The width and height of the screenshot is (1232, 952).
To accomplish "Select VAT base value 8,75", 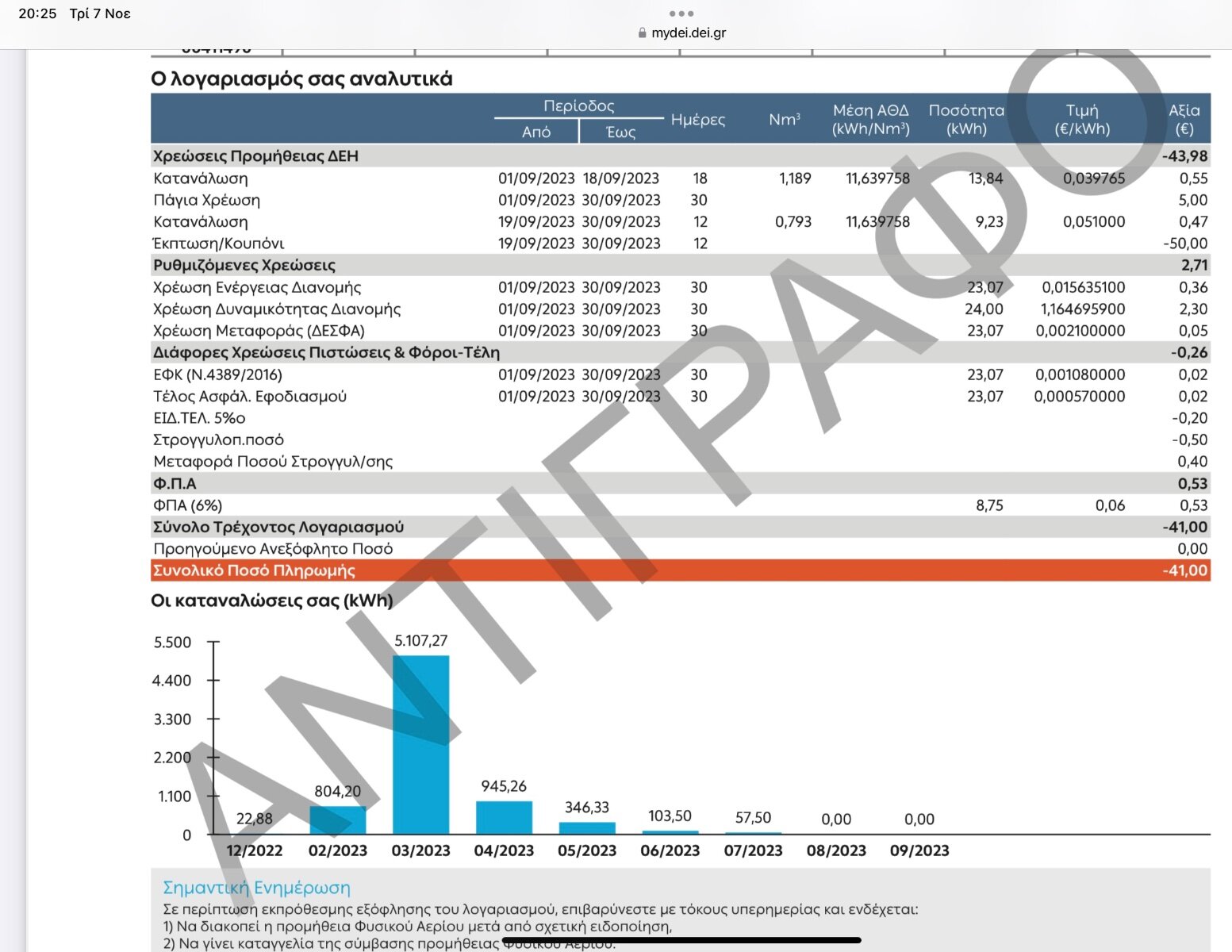I will pyautogui.click(x=989, y=505).
